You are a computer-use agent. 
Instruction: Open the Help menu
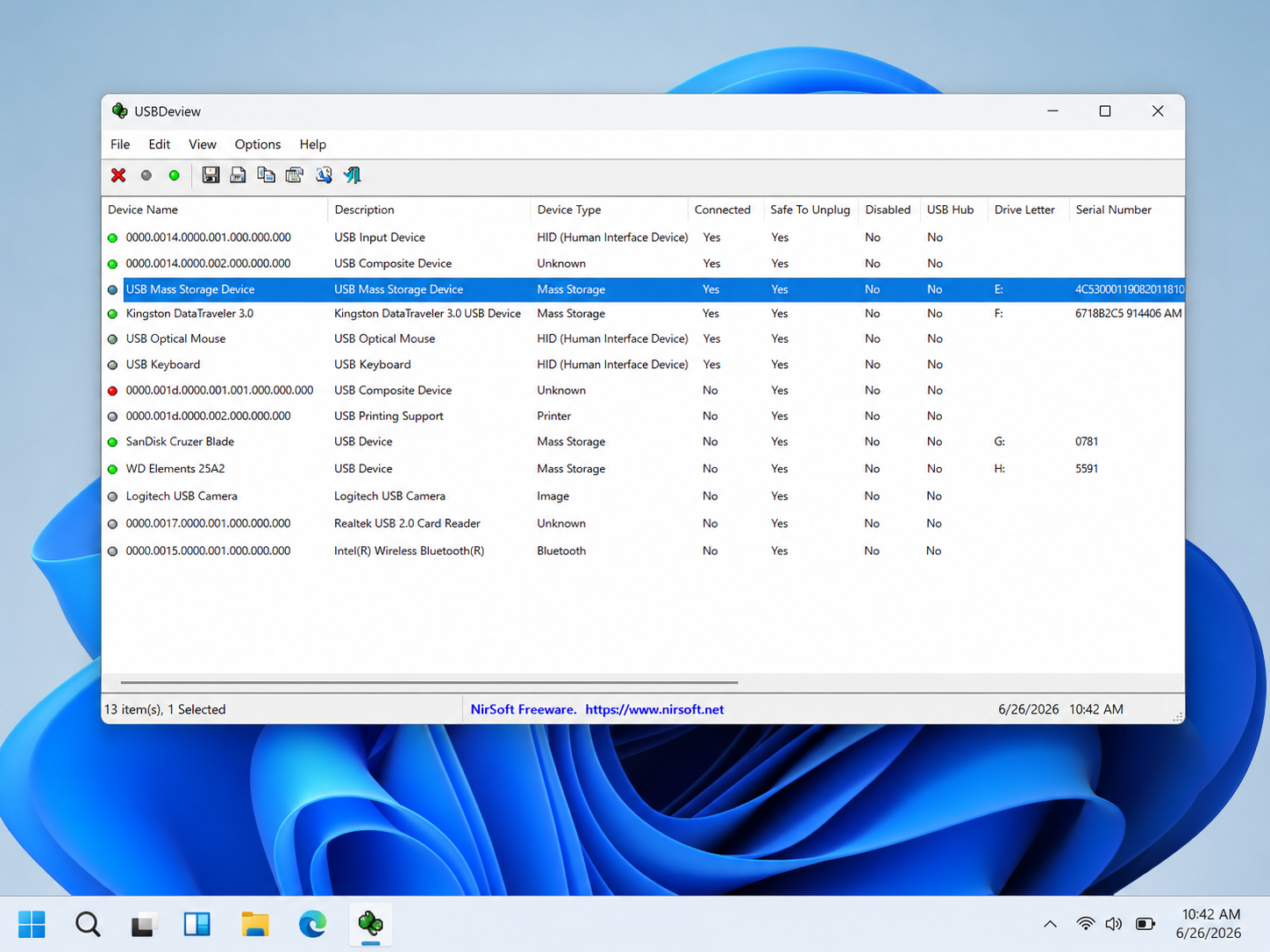(x=313, y=145)
